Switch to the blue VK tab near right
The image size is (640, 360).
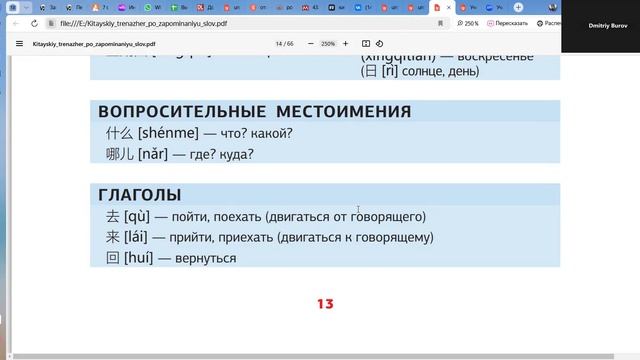(x=362, y=7)
